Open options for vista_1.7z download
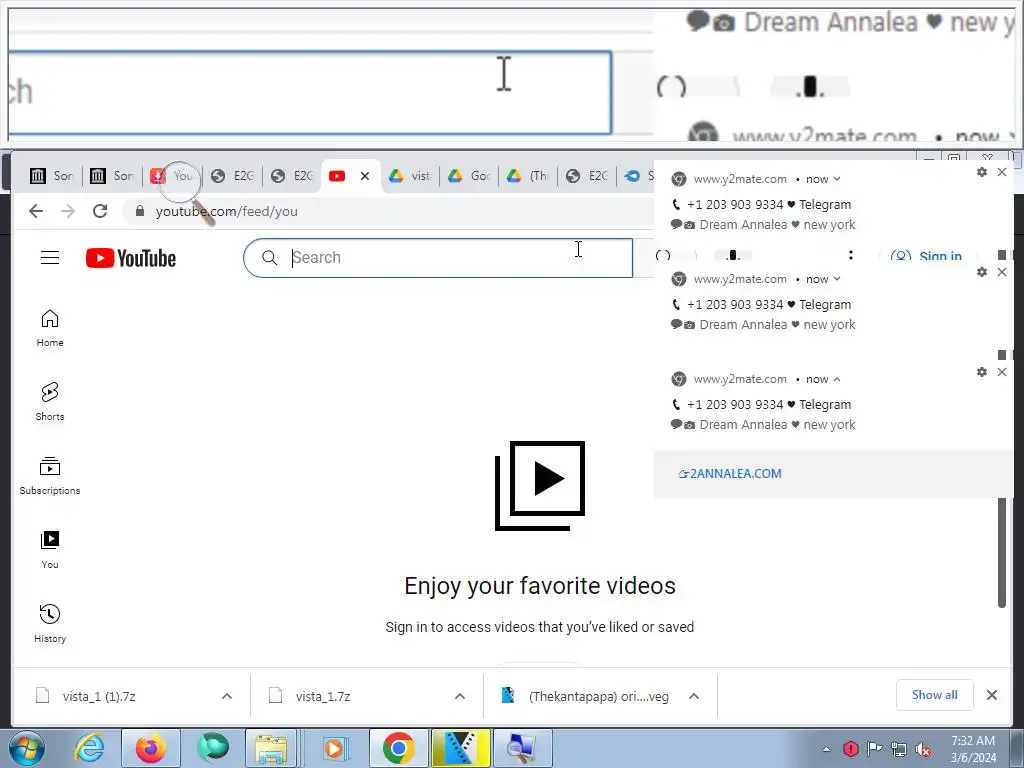This screenshot has width=1024, height=768. [x=460, y=696]
